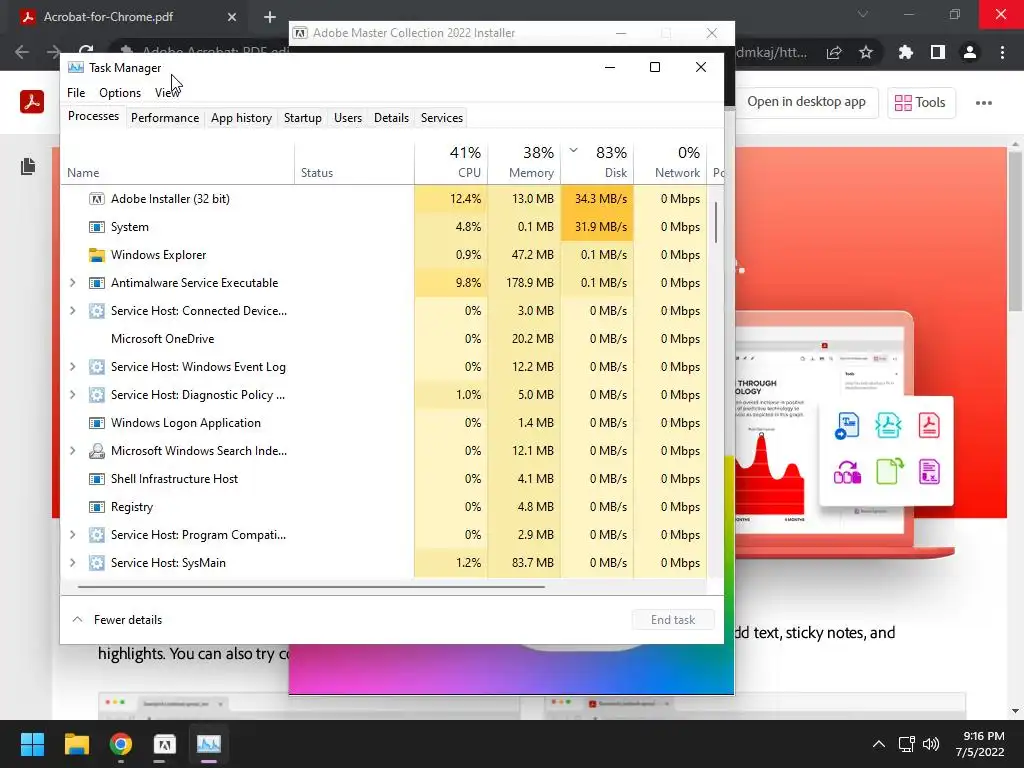Open the pages panel icon in Acrobat sidebar
1024x768 pixels.
(27, 167)
